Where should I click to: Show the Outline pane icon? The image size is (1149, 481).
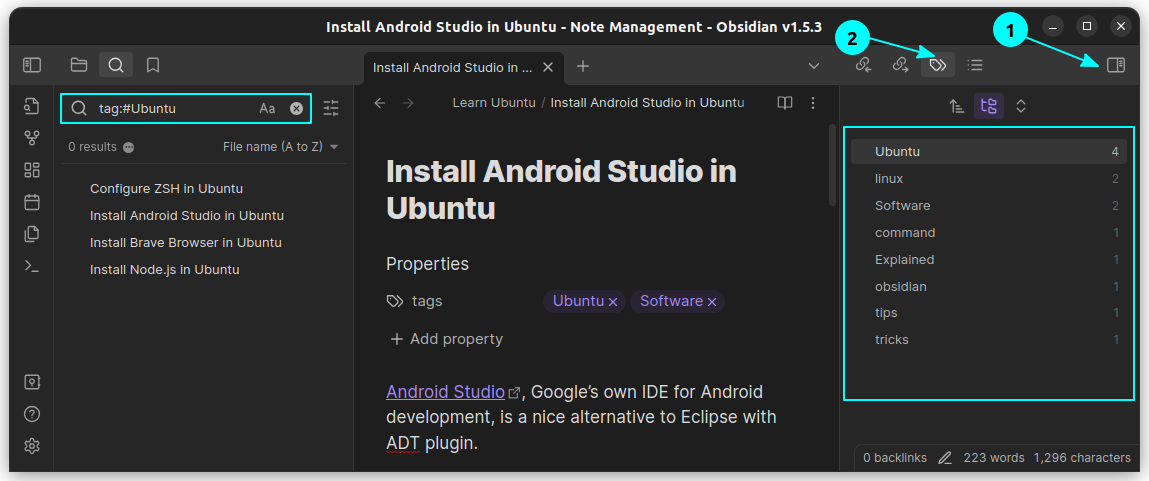pyautogui.click(x=975, y=65)
